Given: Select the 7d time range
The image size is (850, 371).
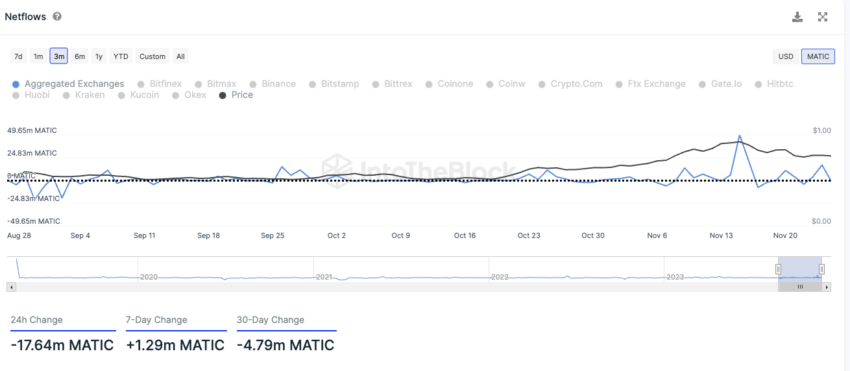Looking at the screenshot, I should click(x=18, y=56).
